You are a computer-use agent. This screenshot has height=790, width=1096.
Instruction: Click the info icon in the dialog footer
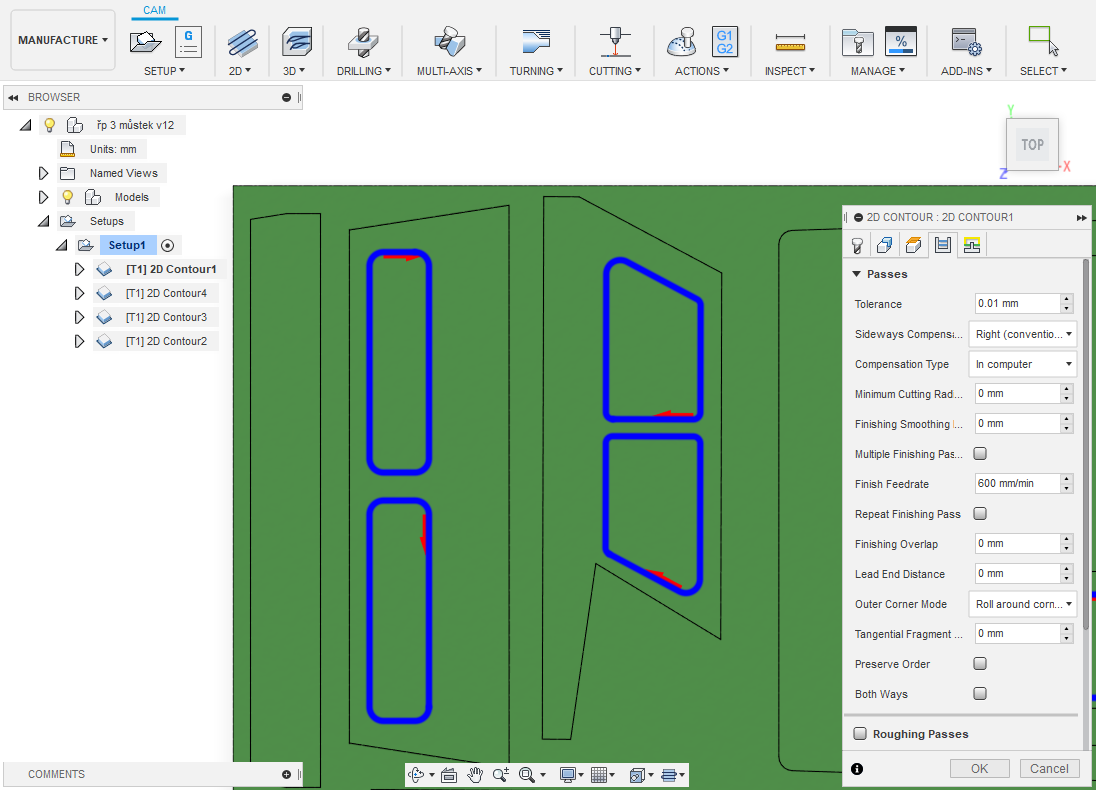click(x=857, y=769)
